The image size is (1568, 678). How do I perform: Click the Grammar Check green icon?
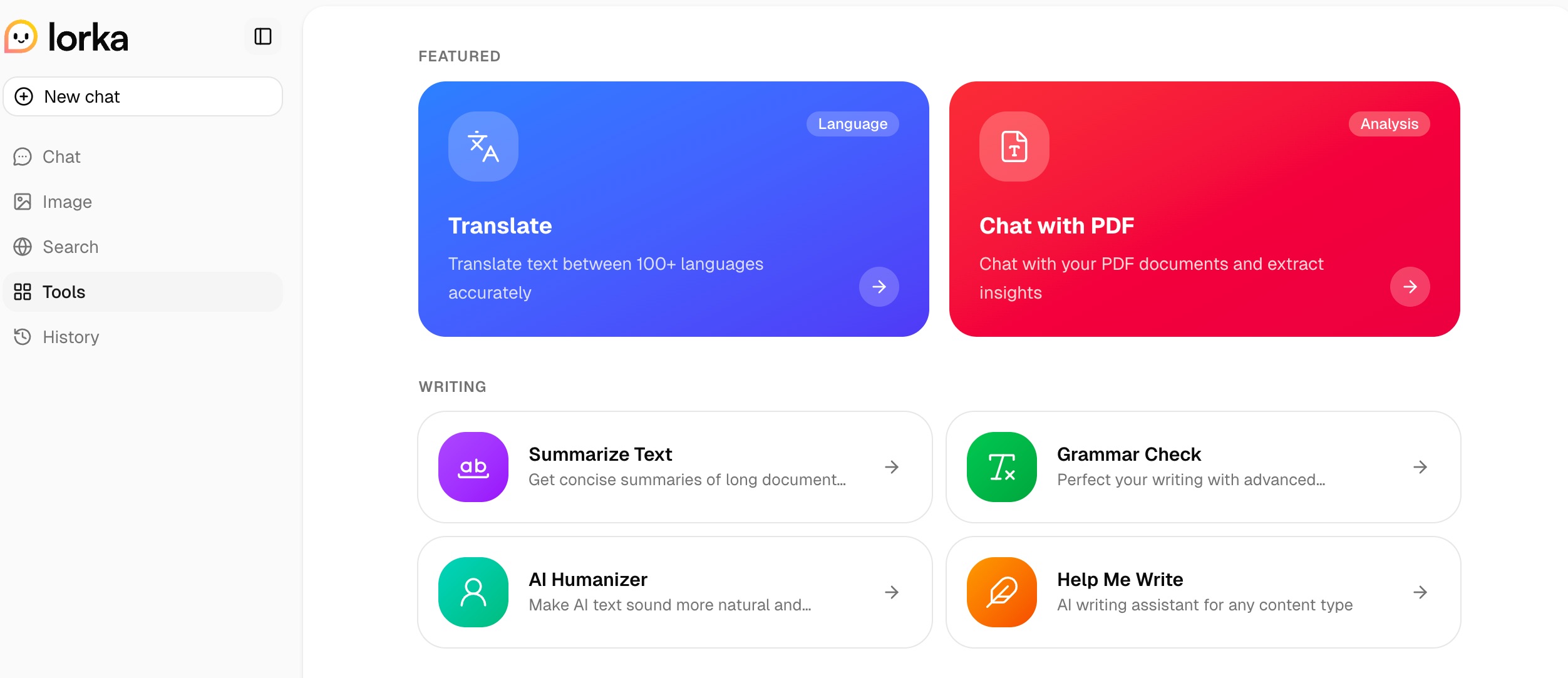click(1001, 466)
